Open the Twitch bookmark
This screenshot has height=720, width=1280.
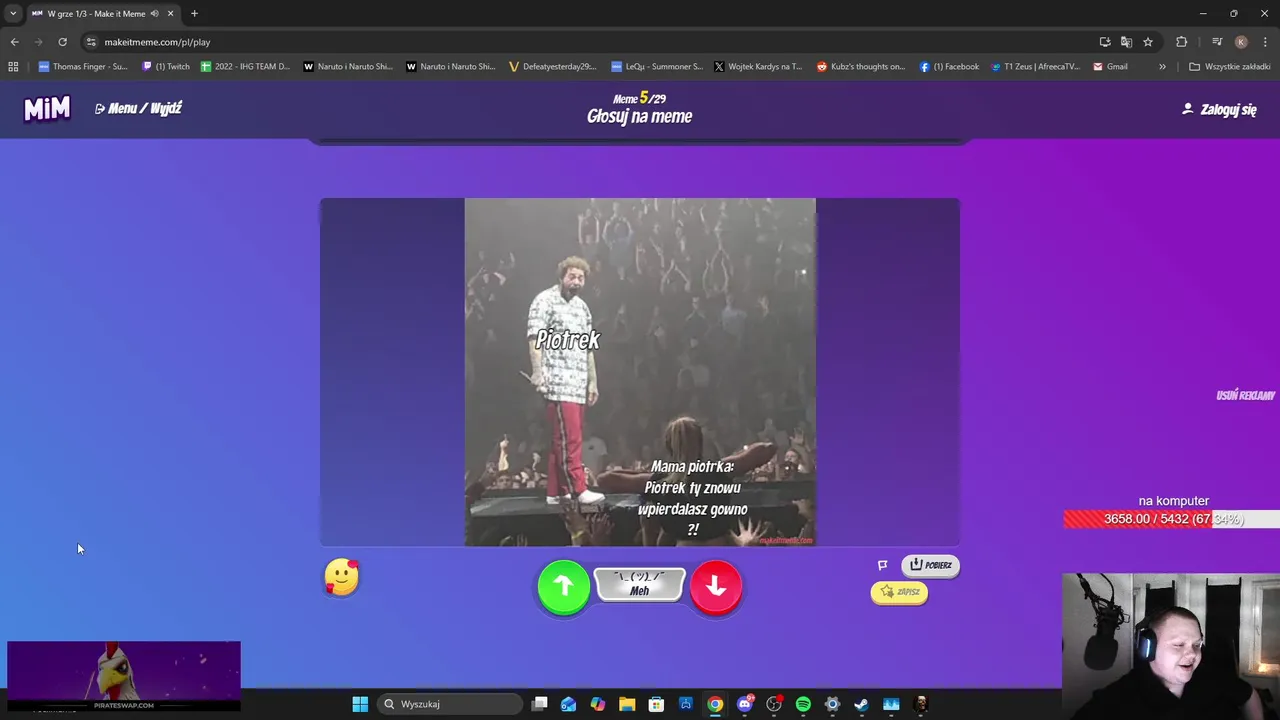pyautogui.click(x=166, y=67)
